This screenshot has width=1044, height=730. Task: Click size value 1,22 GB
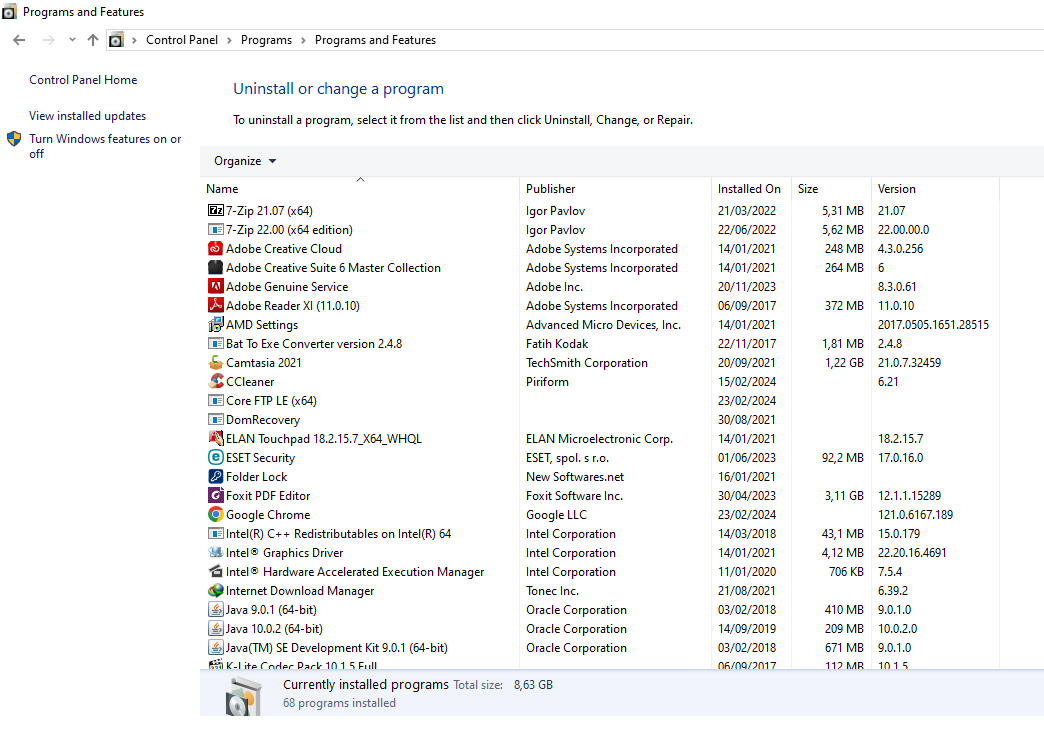tap(844, 363)
